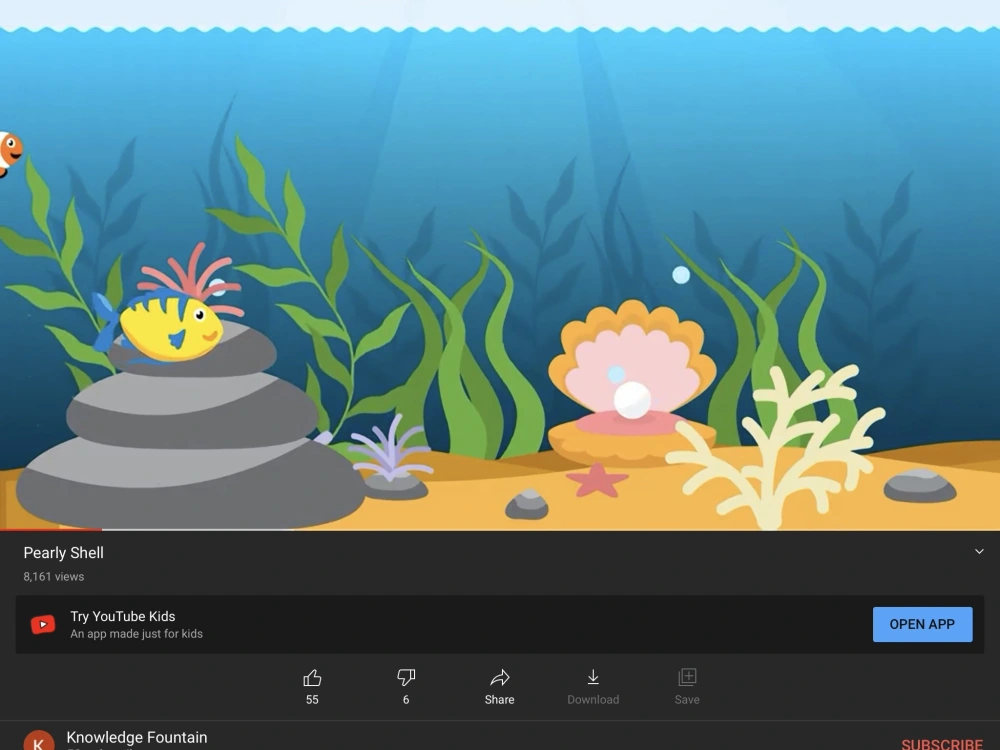Click the Try YouTube Kids text
The height and width of the screenshot is (750, 1000).
[x=122, y=616]
